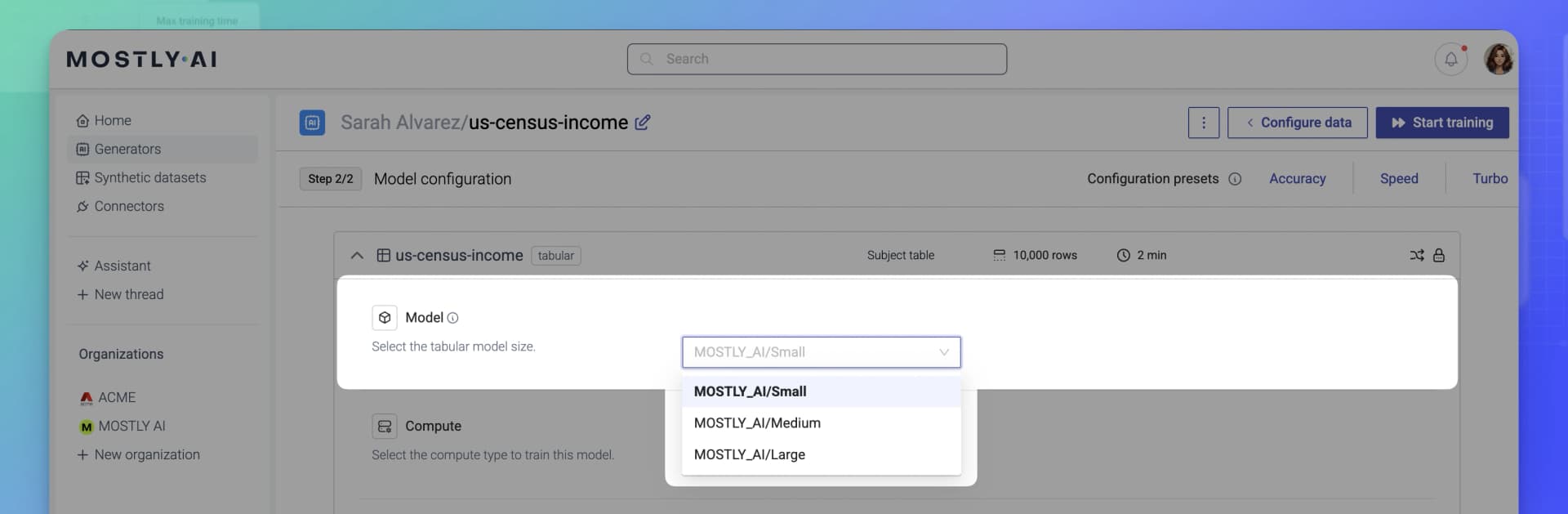Click the edit pencil icon beside us-census-income

coord(643,123)
